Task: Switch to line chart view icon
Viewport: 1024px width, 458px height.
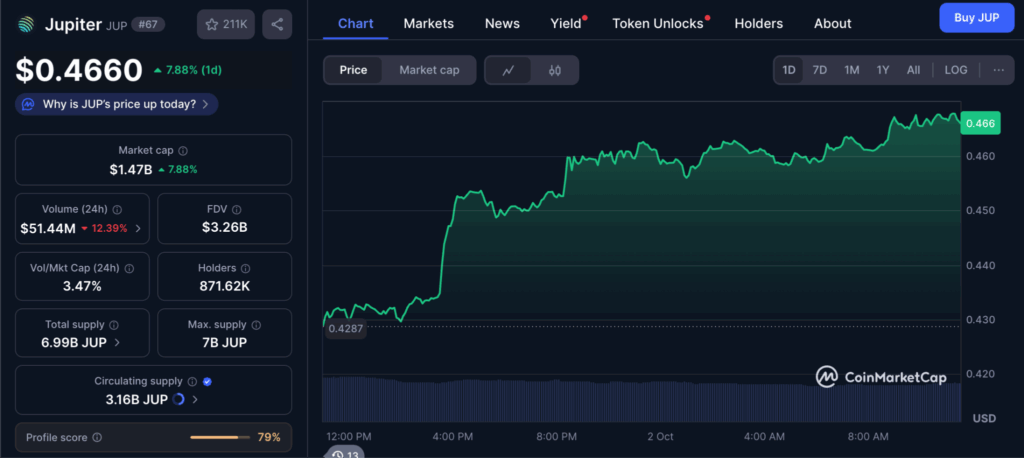Action: coord(508,70)
